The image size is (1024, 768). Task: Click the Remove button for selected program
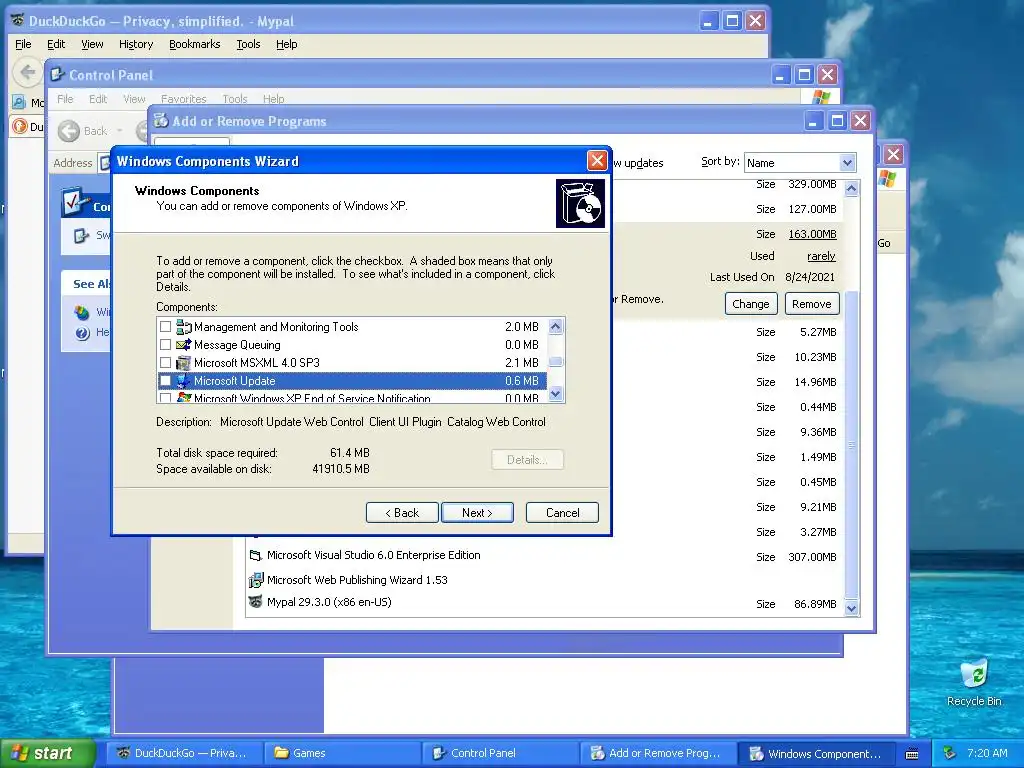pos(812,304)
